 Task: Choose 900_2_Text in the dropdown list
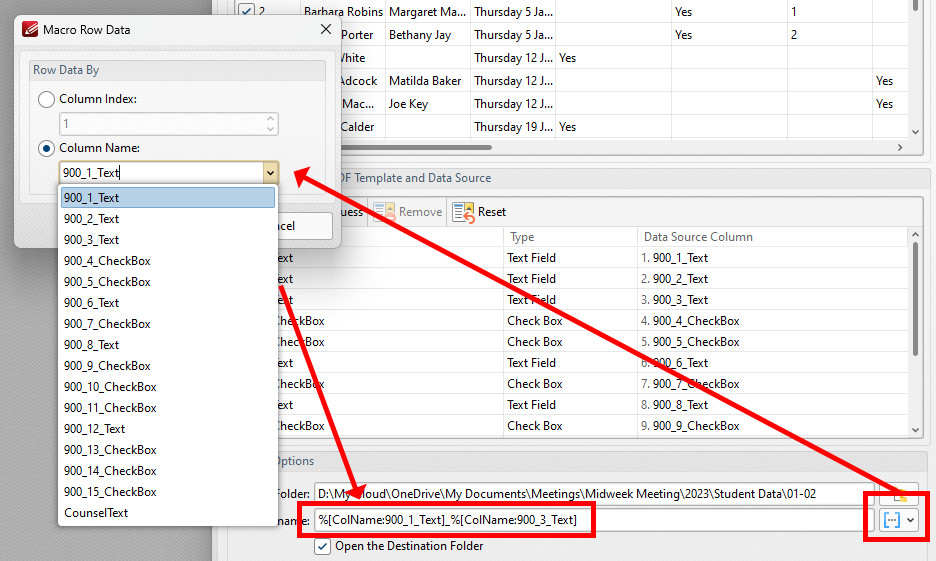coord(168,219)
